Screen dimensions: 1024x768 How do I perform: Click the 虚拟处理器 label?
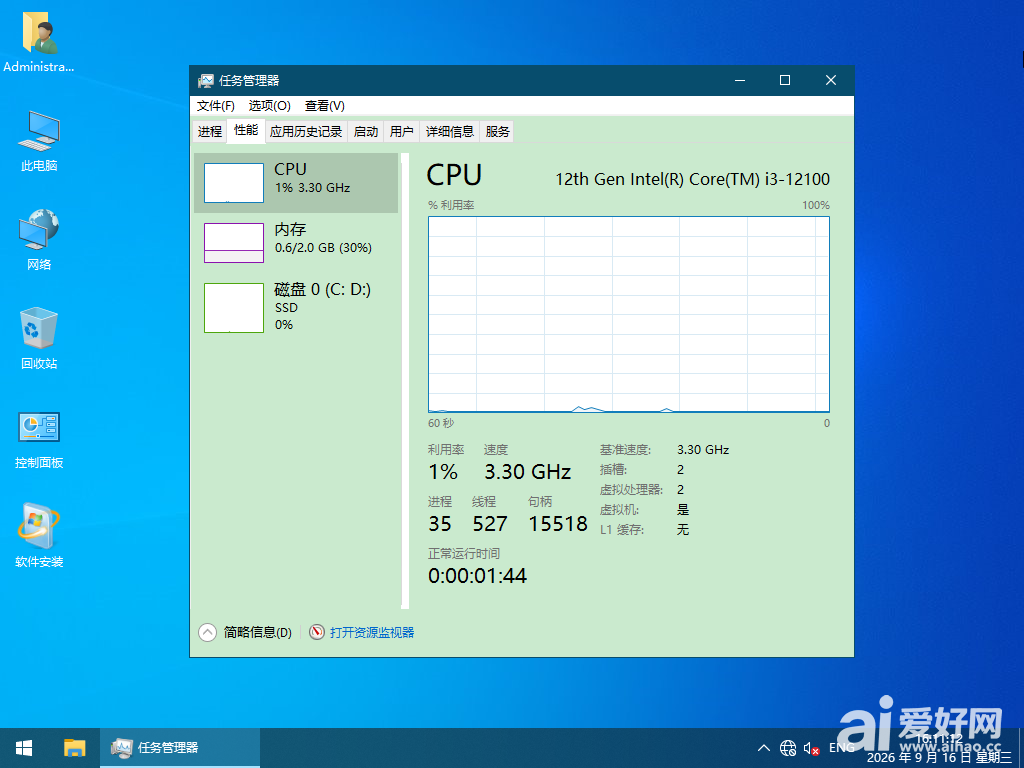coord(631,490)
